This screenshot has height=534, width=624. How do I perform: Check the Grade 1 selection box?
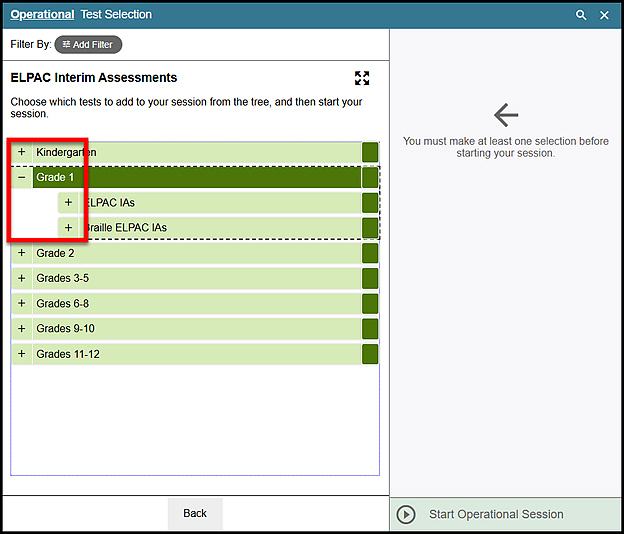click(370, 177)
